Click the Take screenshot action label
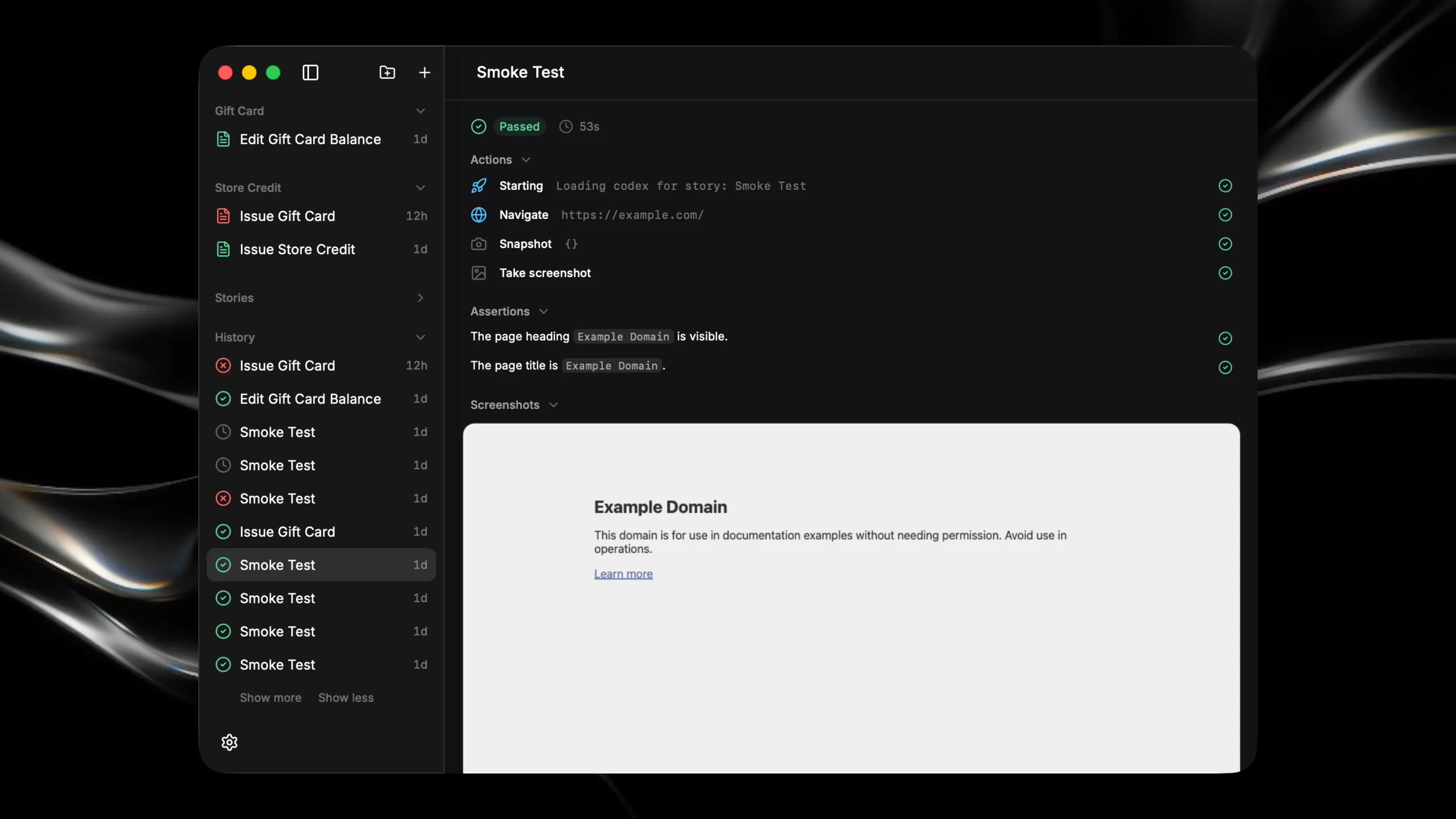 [545, 273]
